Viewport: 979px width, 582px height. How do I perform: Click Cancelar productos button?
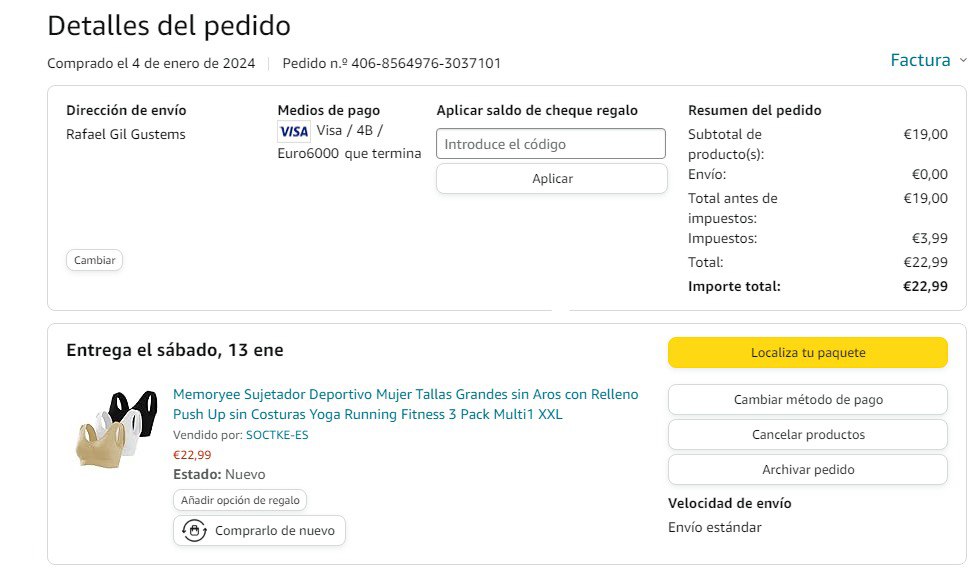pos(807,434)
